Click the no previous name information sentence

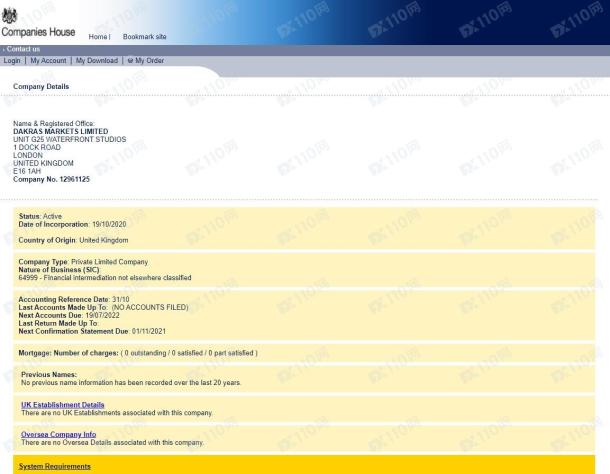[131, 383]
